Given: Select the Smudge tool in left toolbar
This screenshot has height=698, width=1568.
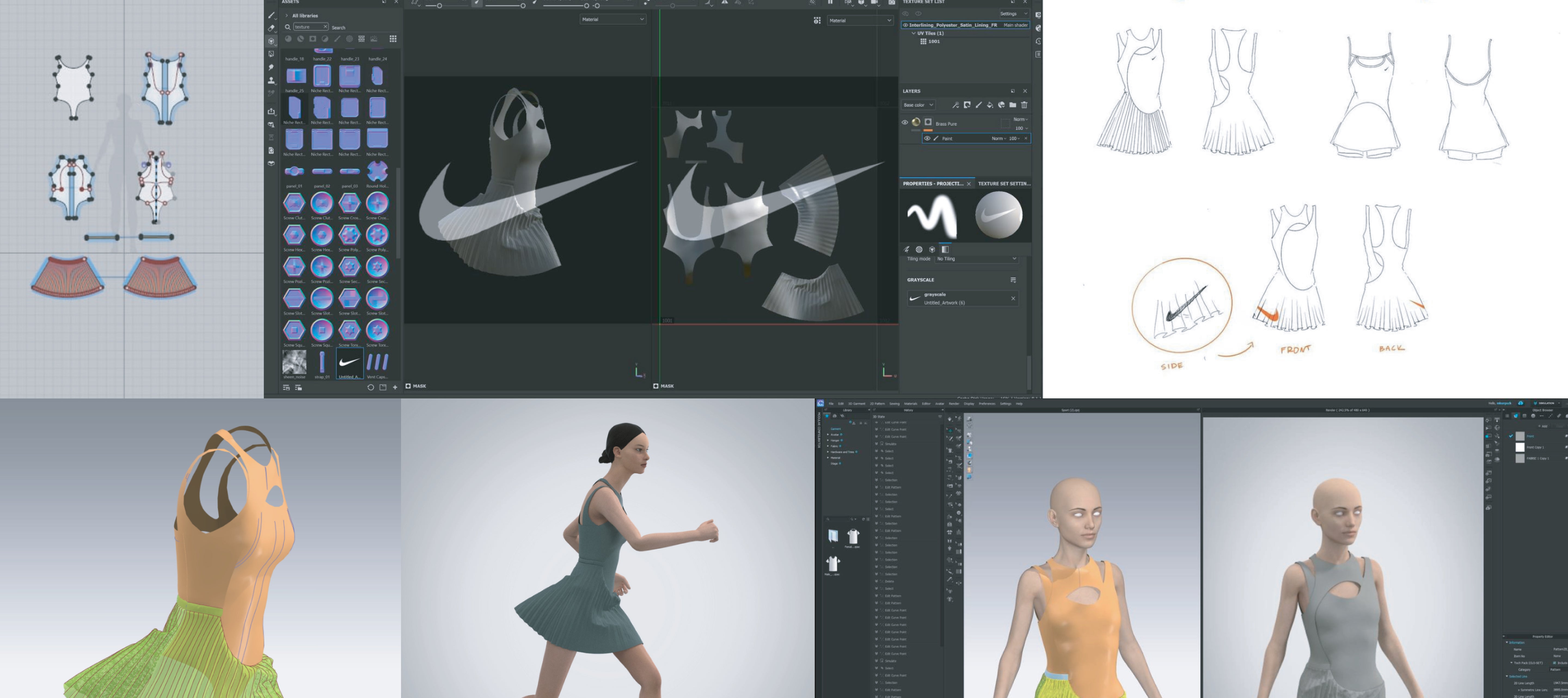Looking at the screenshot, I should click(x=271, y=67).
